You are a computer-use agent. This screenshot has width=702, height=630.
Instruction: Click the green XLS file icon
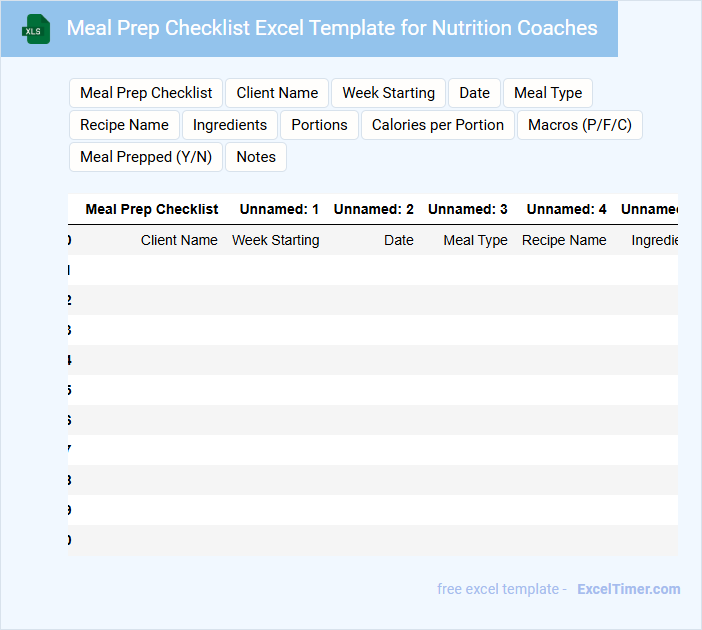[36, 29]
